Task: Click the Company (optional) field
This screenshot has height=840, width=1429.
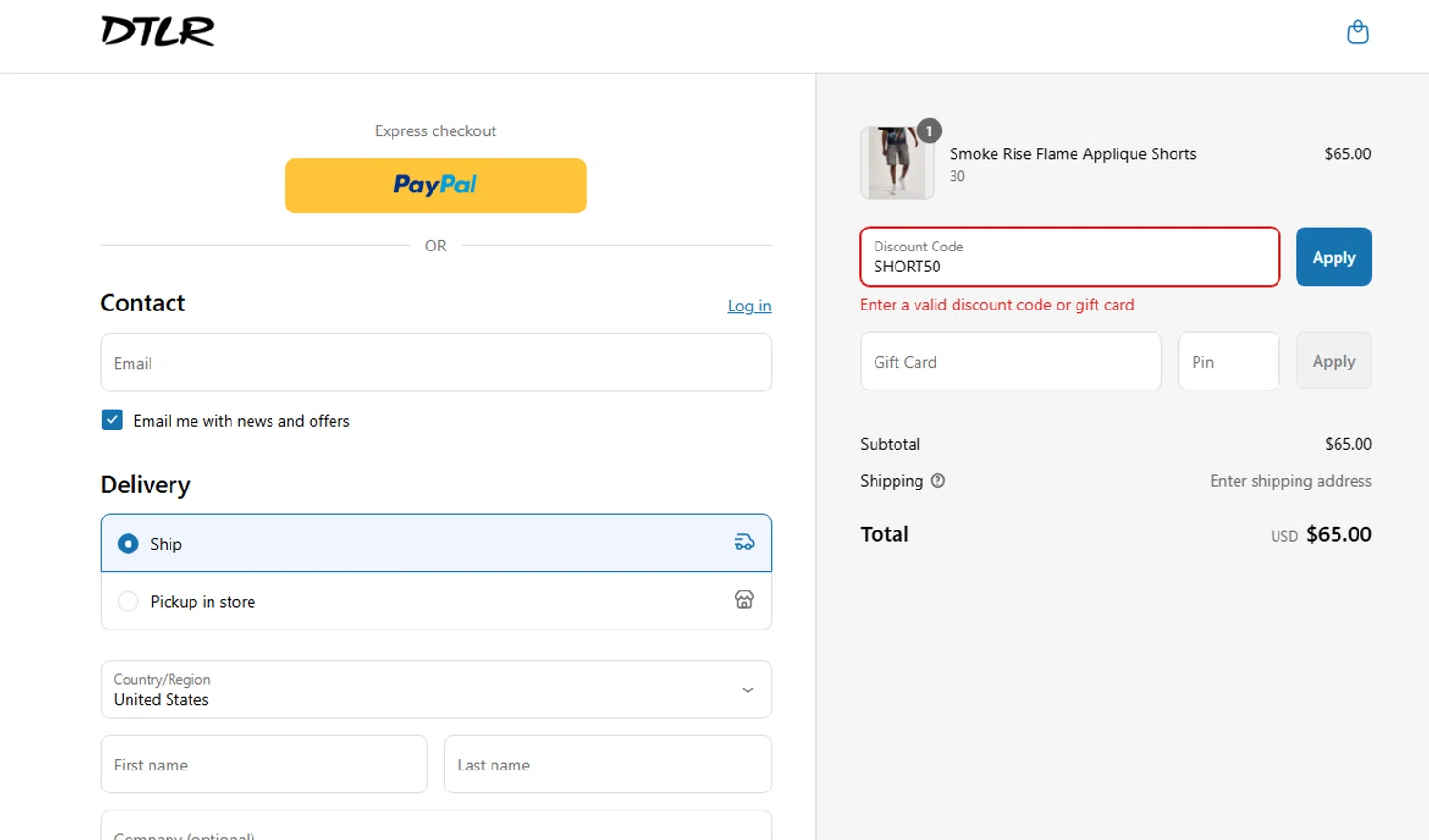Action: (x=435, y=826)
